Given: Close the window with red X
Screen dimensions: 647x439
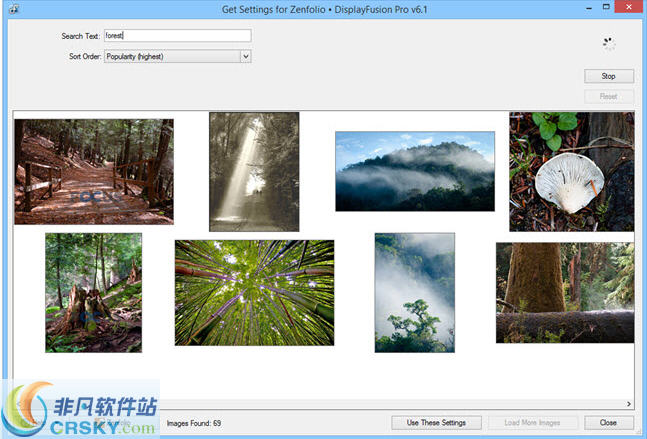Looking at the screenshot, I should [x=629, y=7].
